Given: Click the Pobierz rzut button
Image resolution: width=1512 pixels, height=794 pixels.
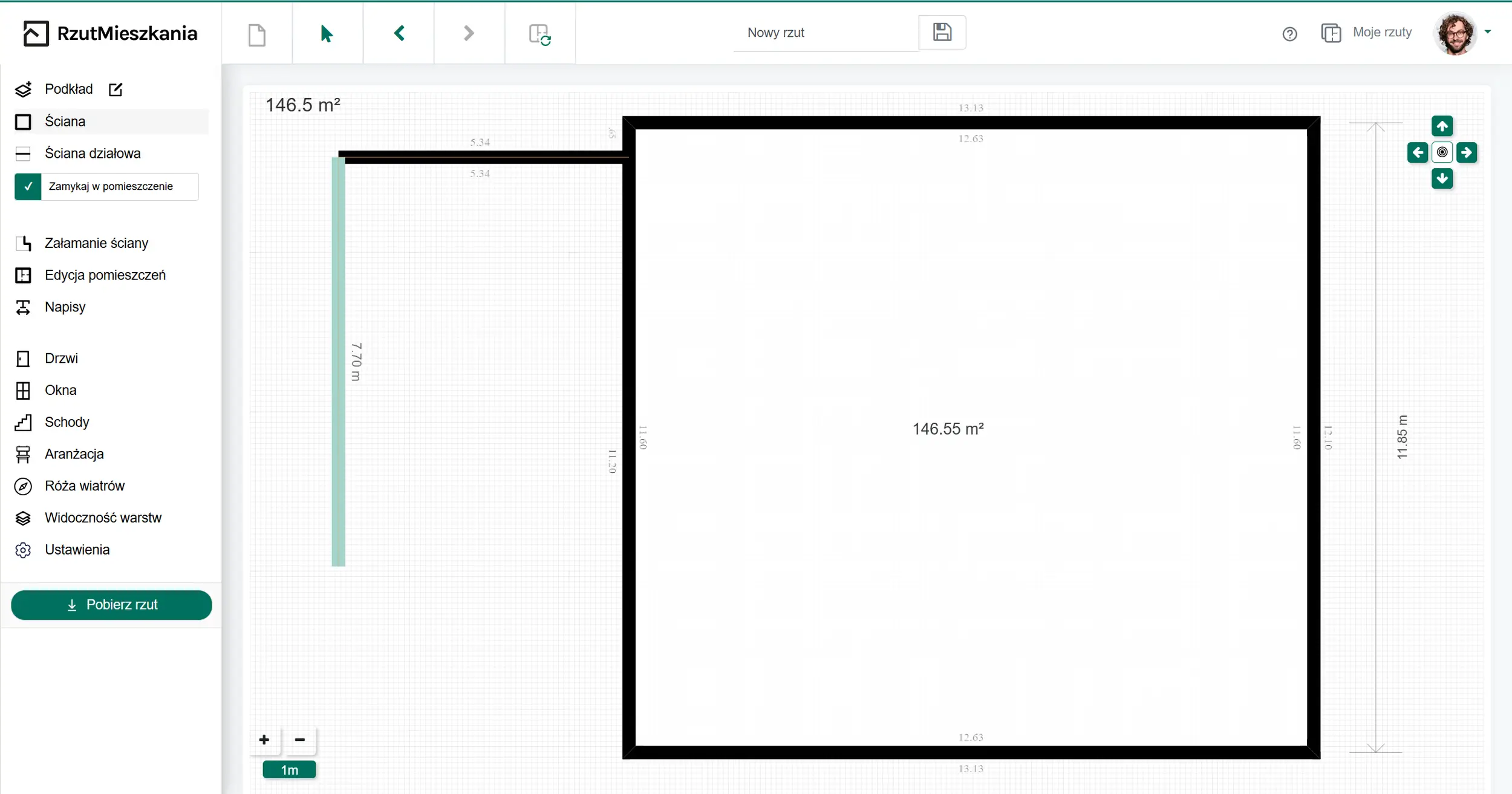Looking at the screenshot, I should click(112, 605).
